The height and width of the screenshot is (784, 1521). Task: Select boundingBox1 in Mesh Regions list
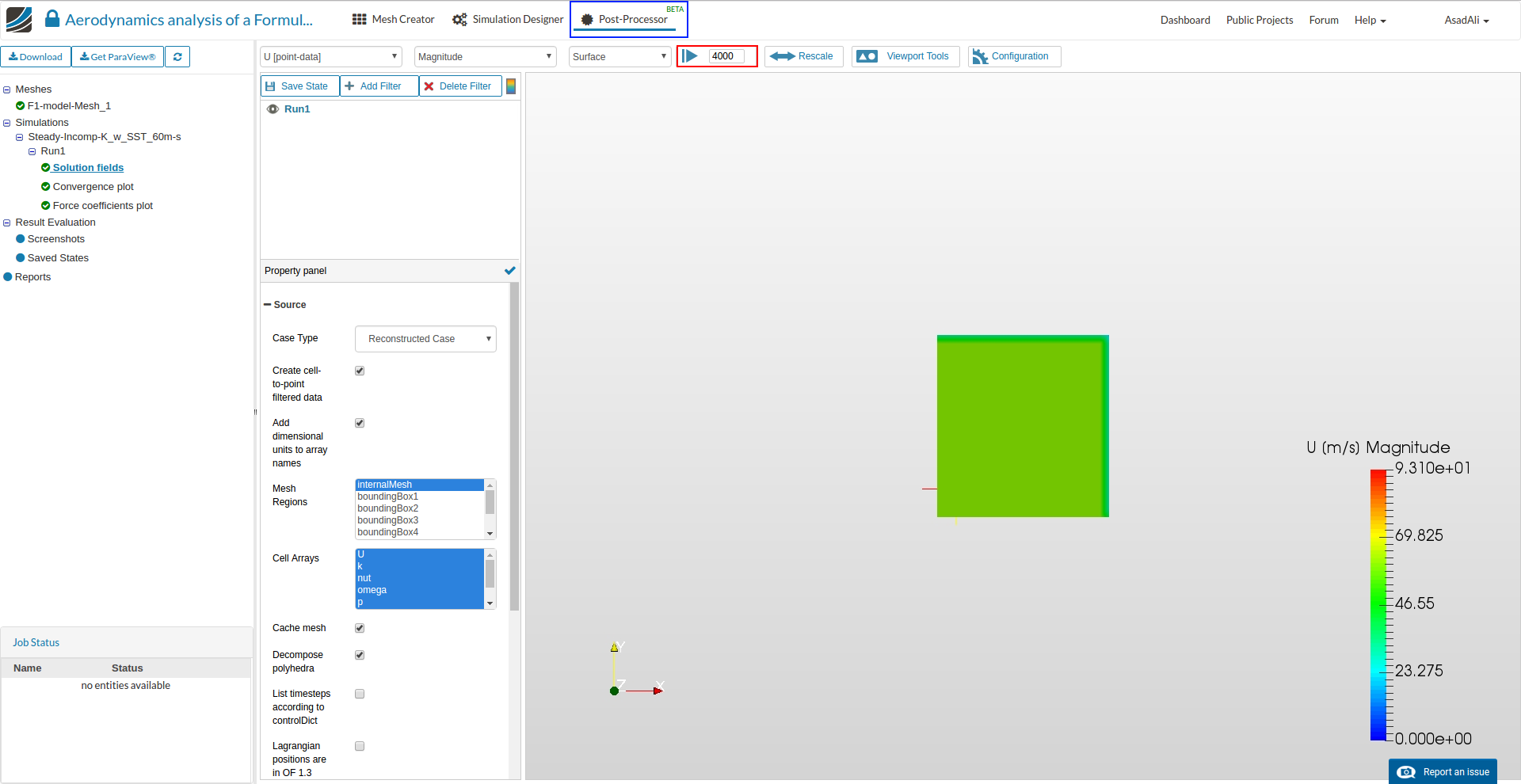tap(420, 497)
